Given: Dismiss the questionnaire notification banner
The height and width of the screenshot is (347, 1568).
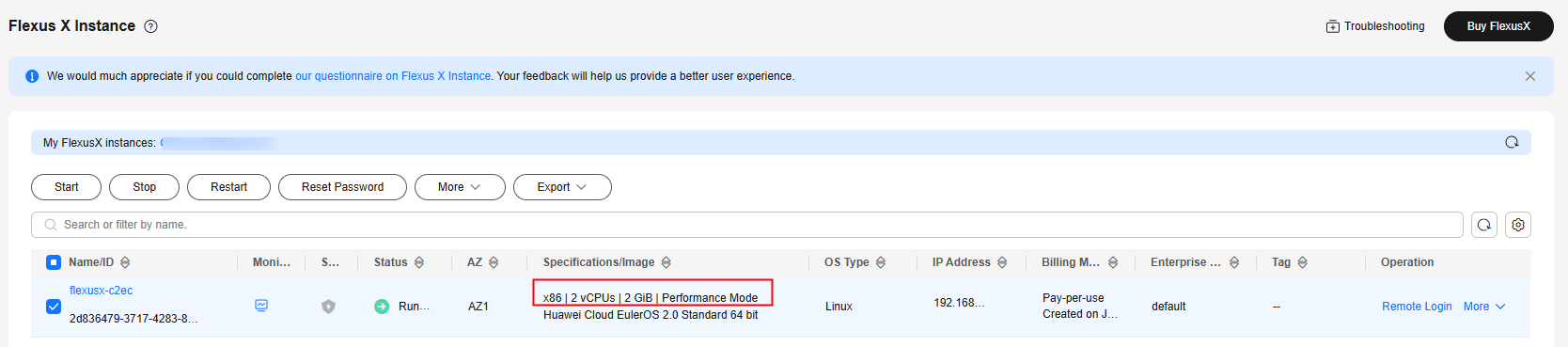Looking at the screenshot, I should [1530, 76].
